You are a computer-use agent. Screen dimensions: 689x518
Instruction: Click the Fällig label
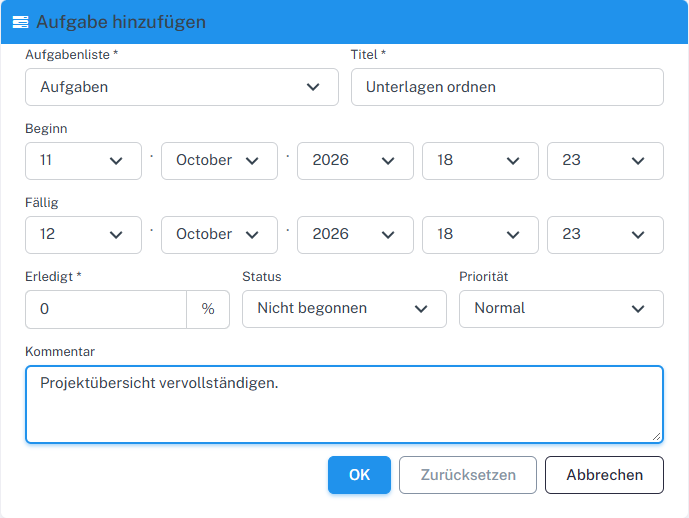[42, 203]
